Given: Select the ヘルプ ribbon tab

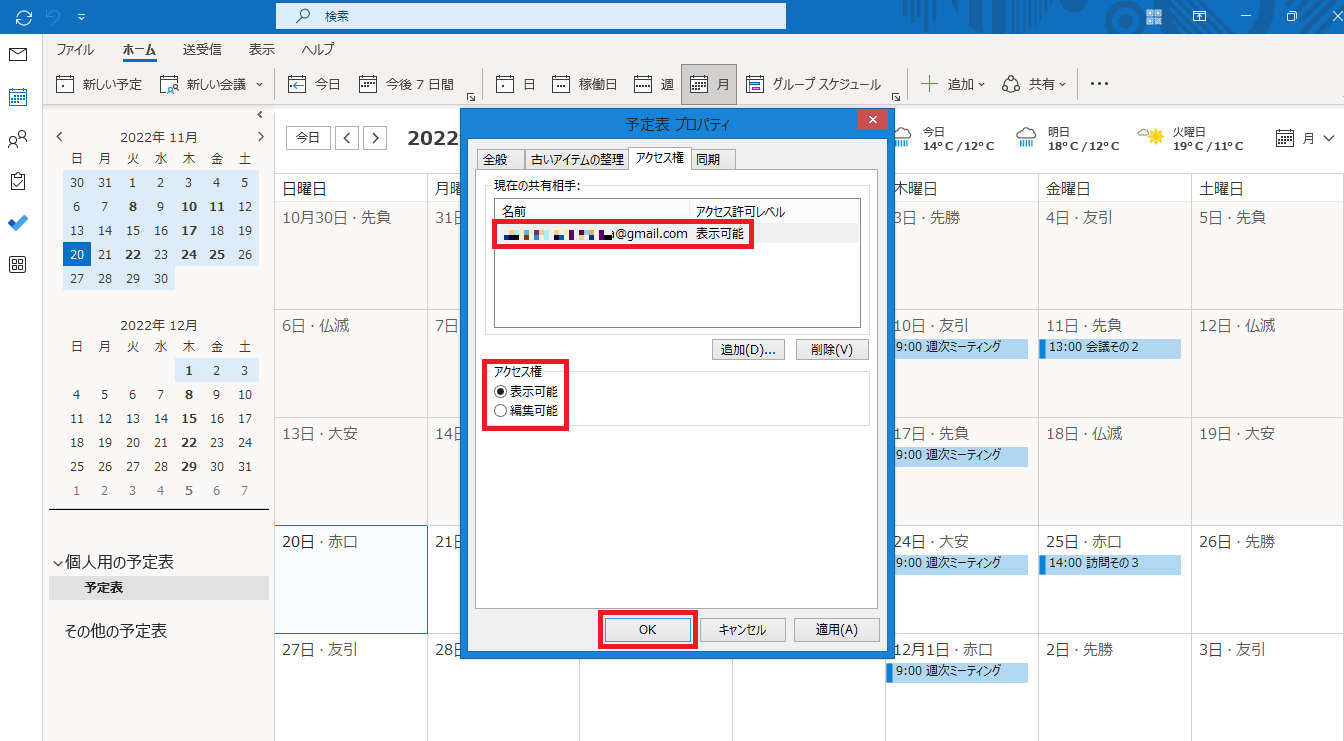Looking at the screenshot, I should (x=318, y=50).
